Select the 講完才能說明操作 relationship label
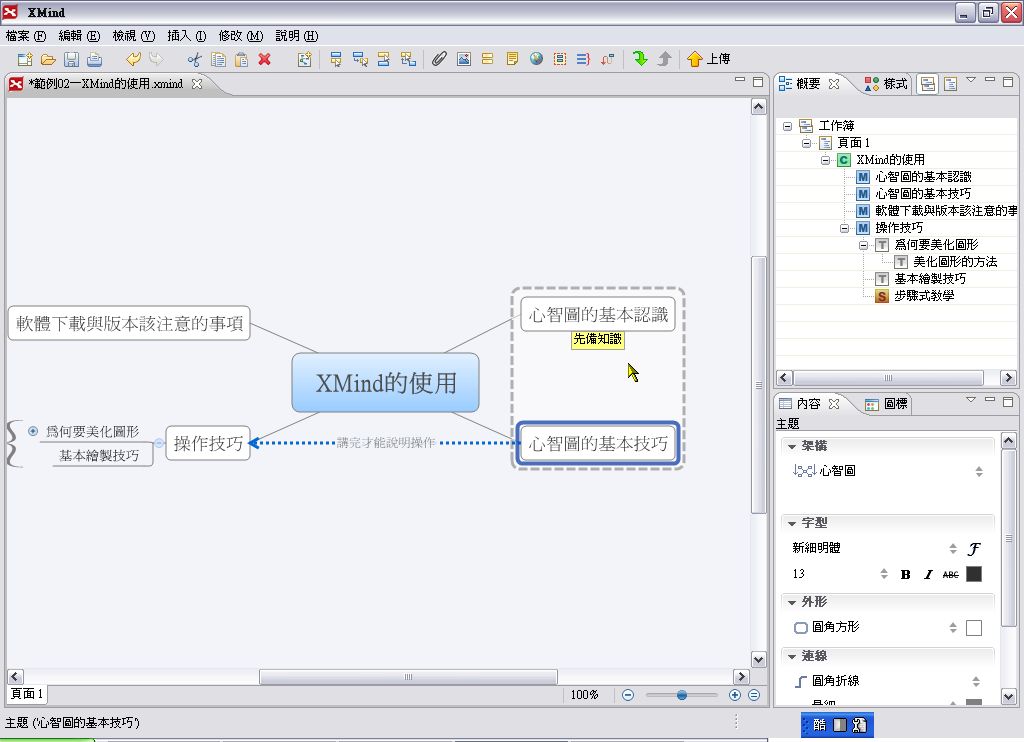Screen dimensions: 1024x742 click(386, 443)
